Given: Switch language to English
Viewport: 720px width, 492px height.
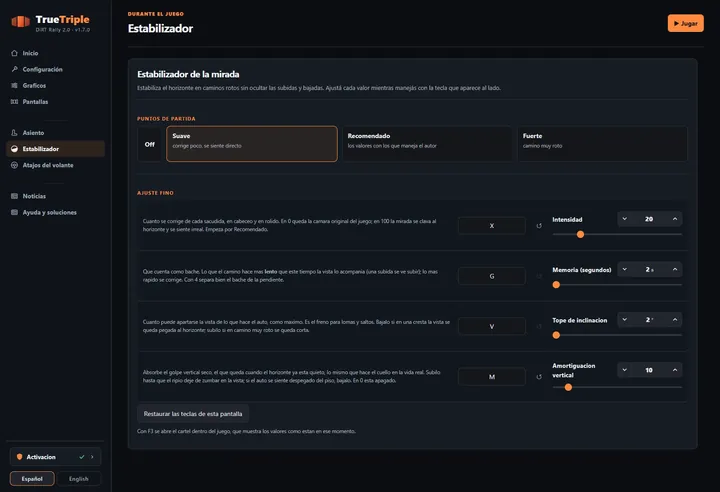Looking at the screenshot, I should coord(79,479).
